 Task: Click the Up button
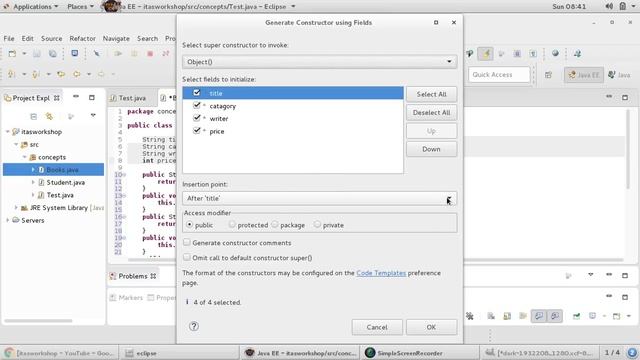[x=431, y=131]
